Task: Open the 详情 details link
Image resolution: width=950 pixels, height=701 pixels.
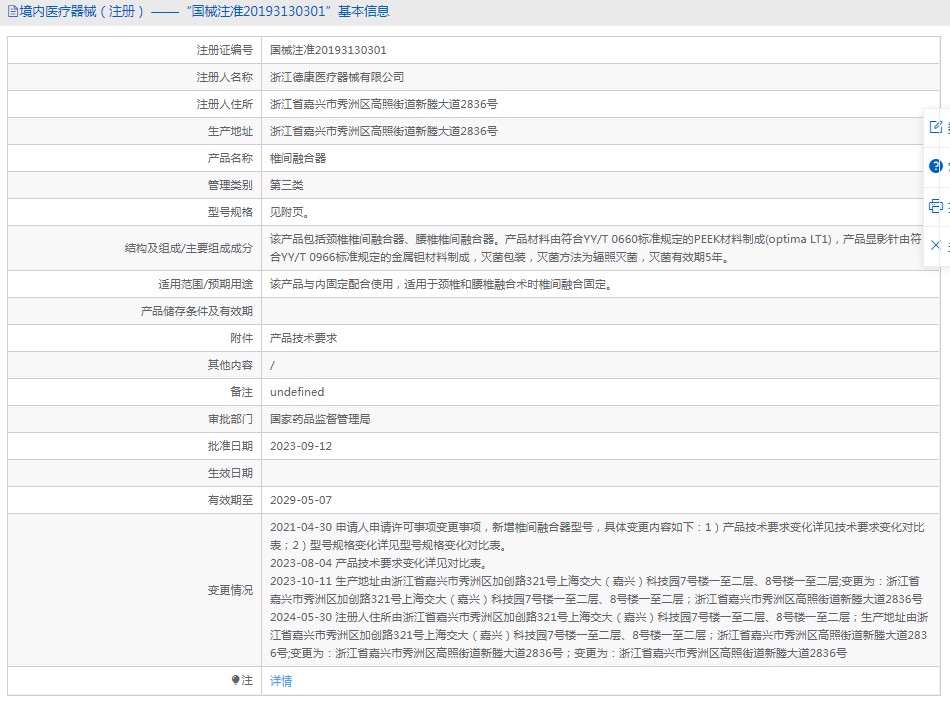Action: 281,681
